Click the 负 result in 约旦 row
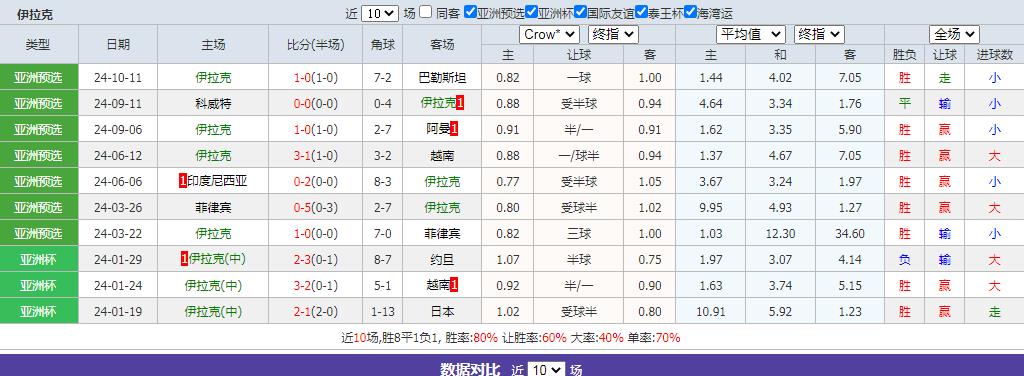 click(x=904, y=260)
